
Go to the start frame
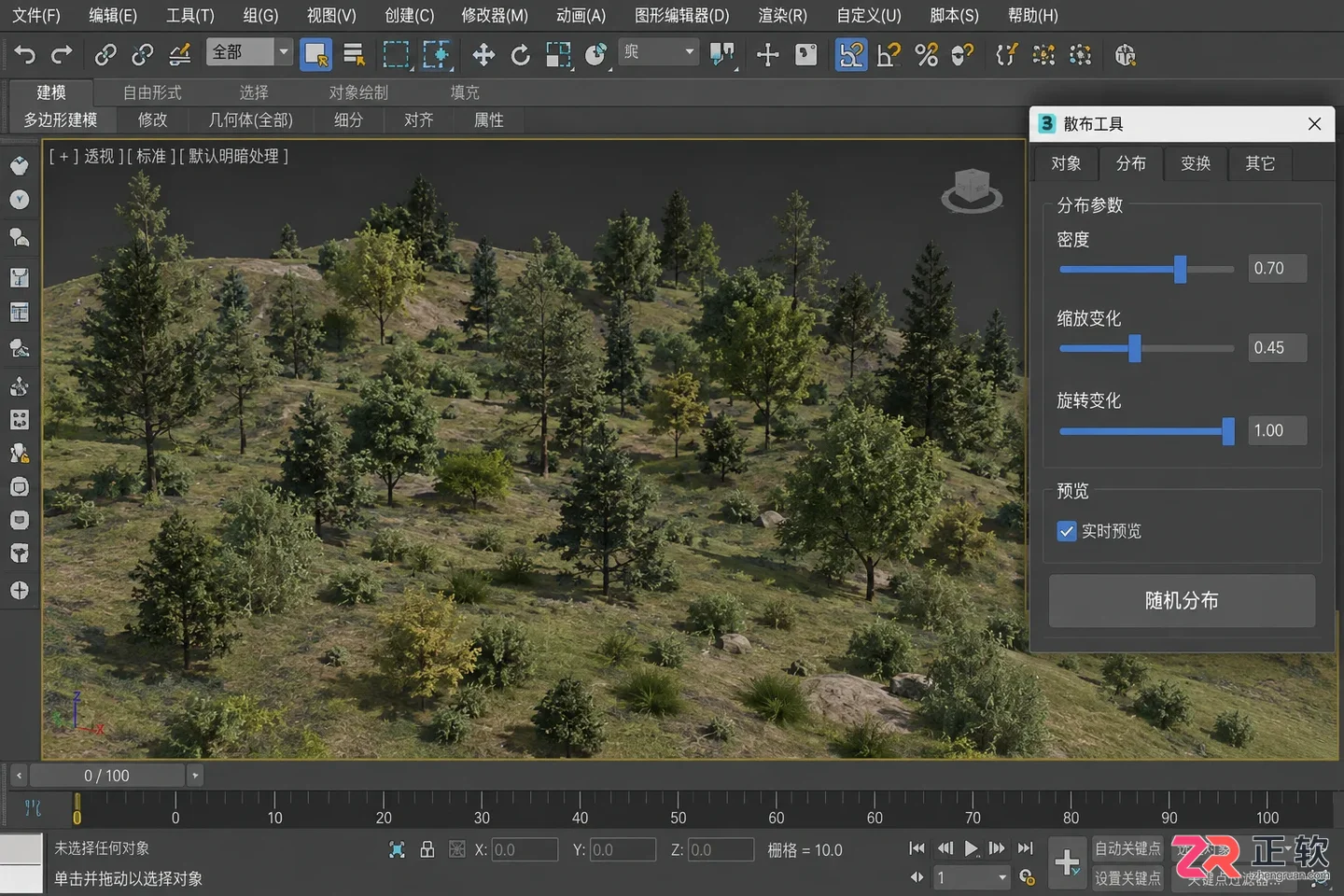917,848
